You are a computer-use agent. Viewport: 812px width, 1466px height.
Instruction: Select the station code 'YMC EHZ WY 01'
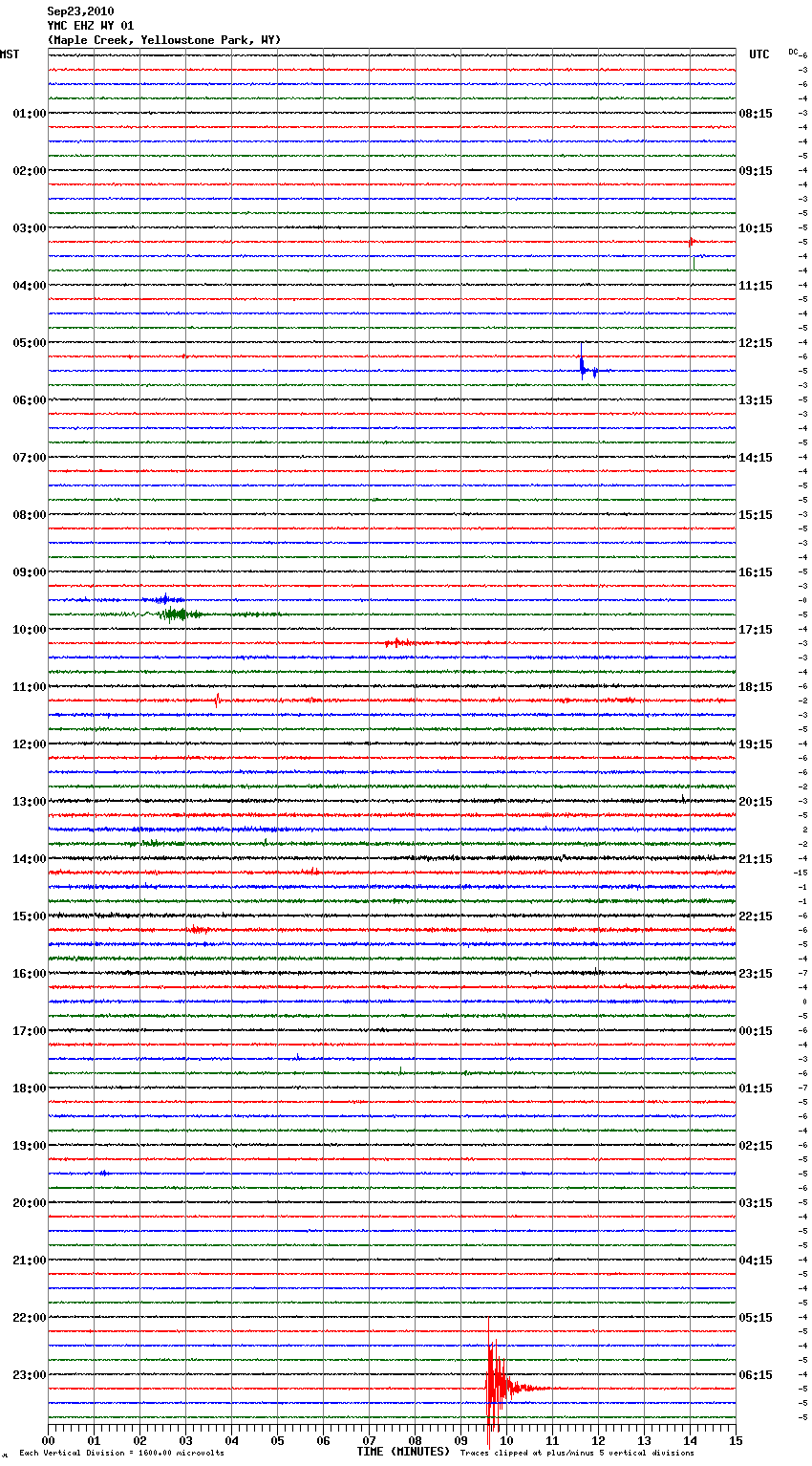point(91,26)
